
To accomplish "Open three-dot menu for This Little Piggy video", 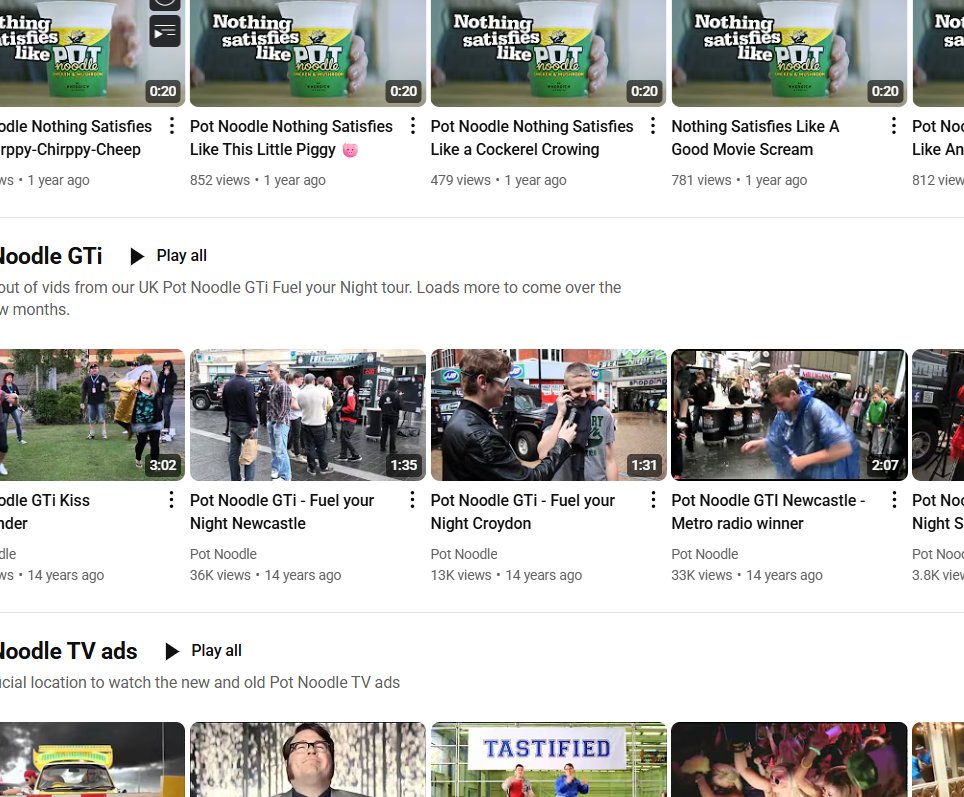I will 413,126.
